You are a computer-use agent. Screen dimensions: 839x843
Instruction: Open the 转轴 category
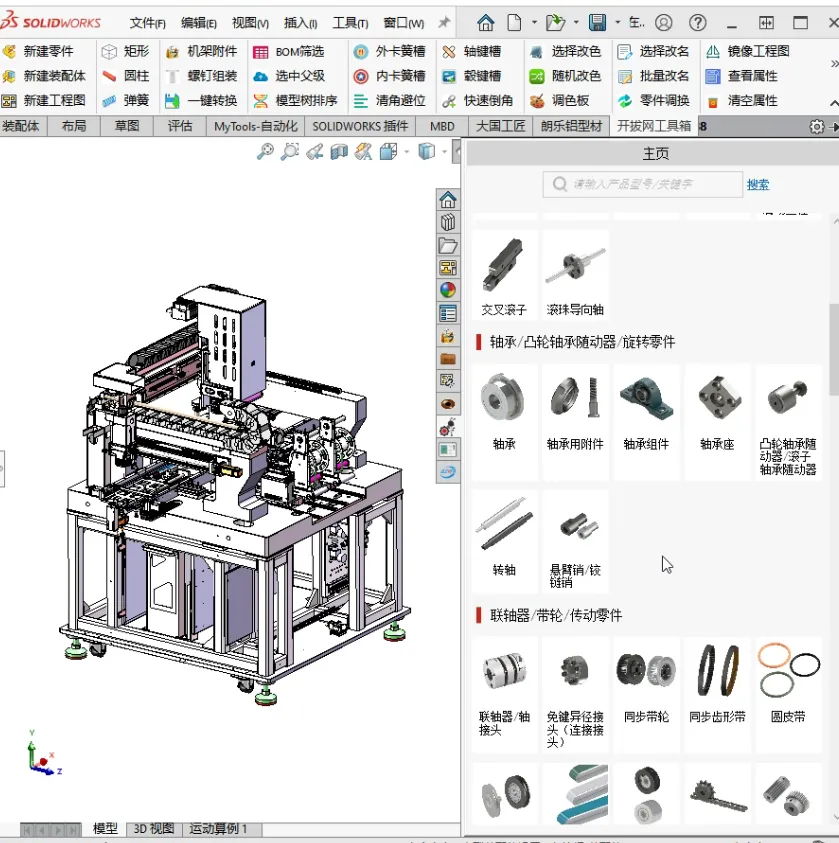click(x=504, y=540)
